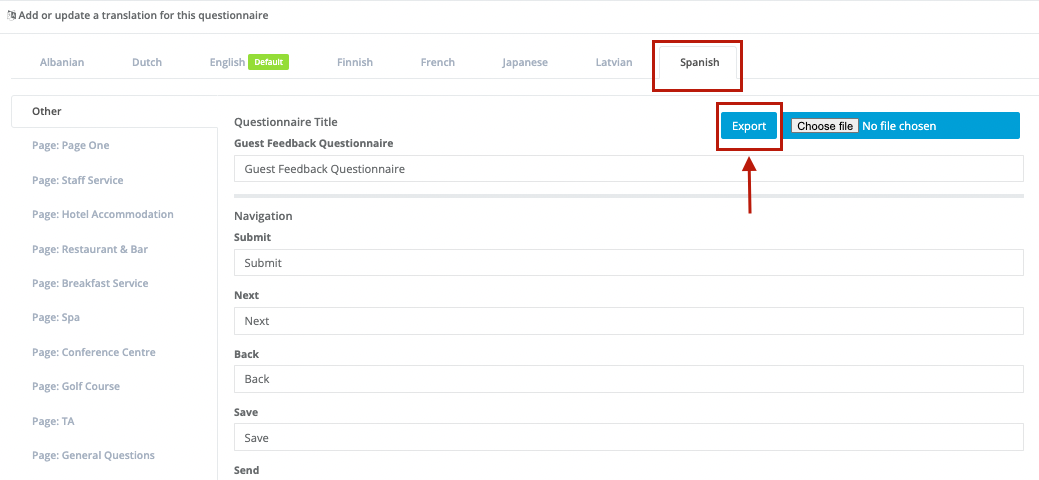
Task: Click the Choose file button
Action: click(825, 126)
